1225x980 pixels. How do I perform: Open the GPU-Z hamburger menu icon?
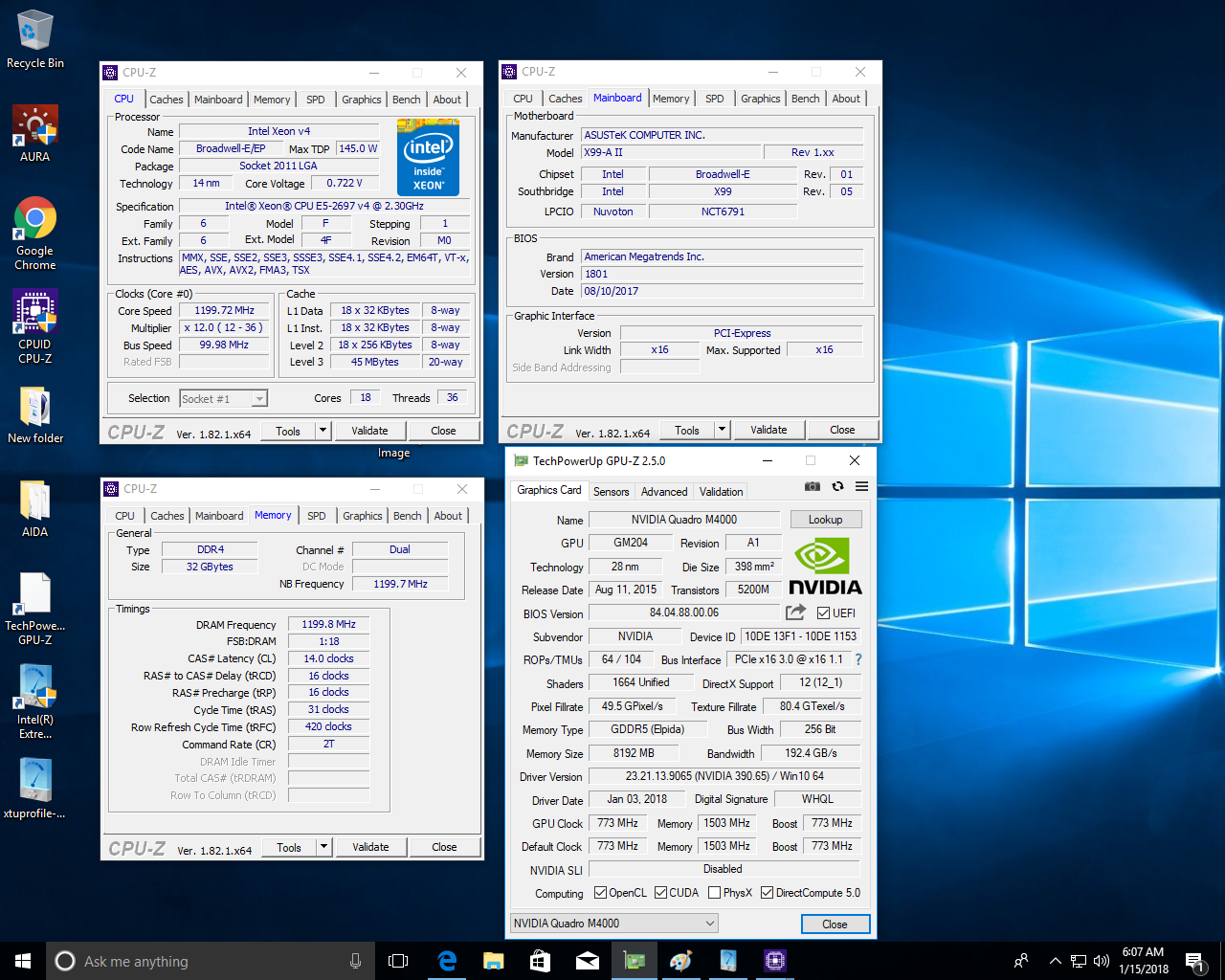coord(861,486)
